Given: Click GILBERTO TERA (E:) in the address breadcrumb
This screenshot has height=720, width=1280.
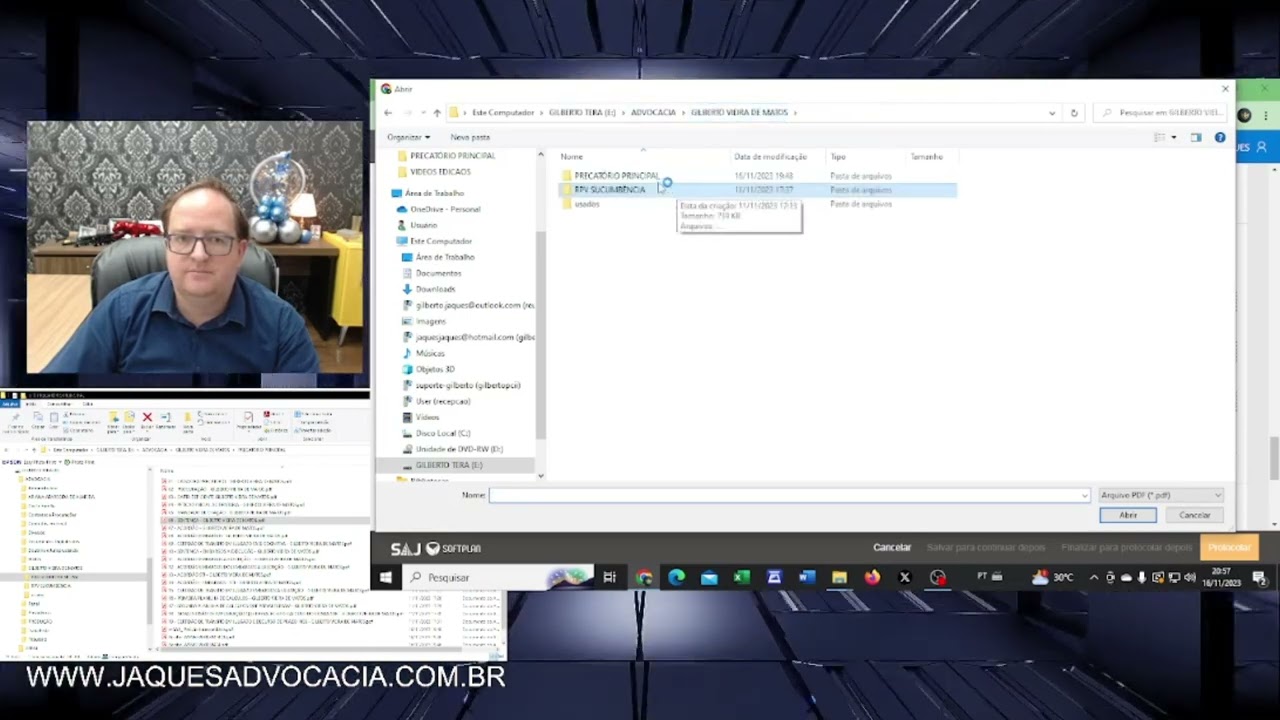Looking at the screenshot, I should point(582,113).
